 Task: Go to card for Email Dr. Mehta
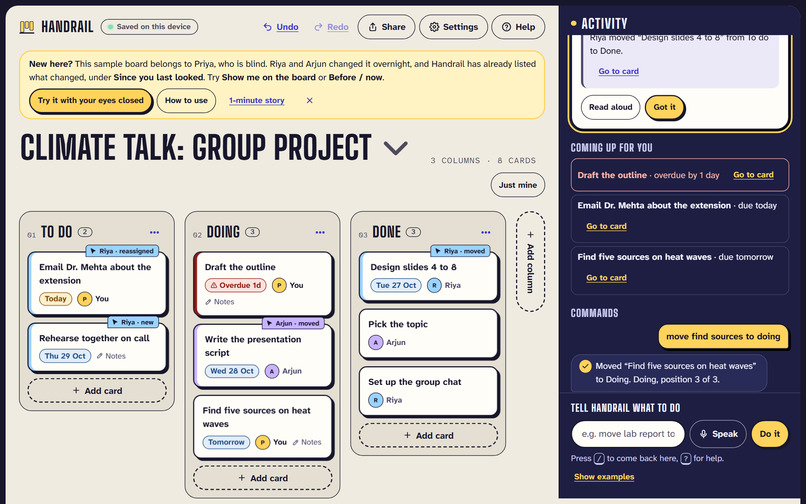(606, 226)
